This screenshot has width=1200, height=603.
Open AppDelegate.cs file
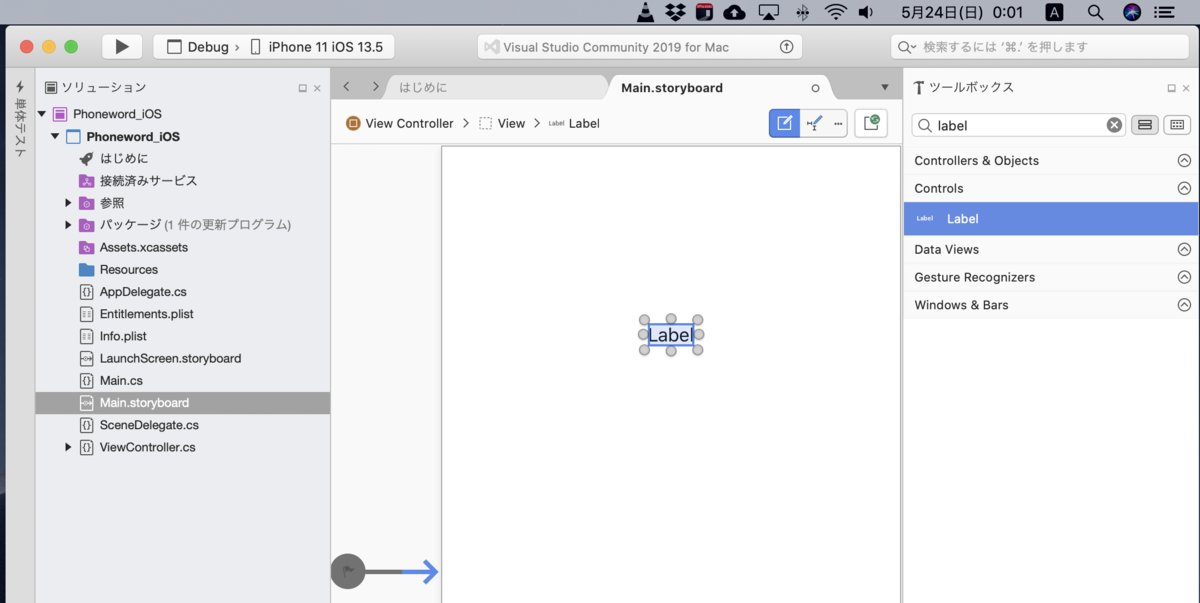point(143,292)
